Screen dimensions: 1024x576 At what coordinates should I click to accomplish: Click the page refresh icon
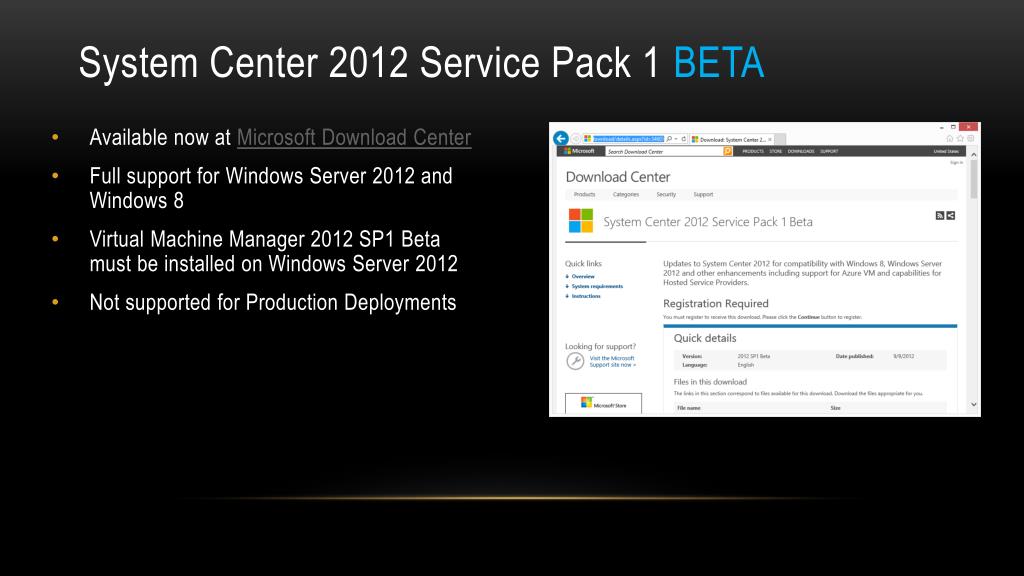[684, 139]
